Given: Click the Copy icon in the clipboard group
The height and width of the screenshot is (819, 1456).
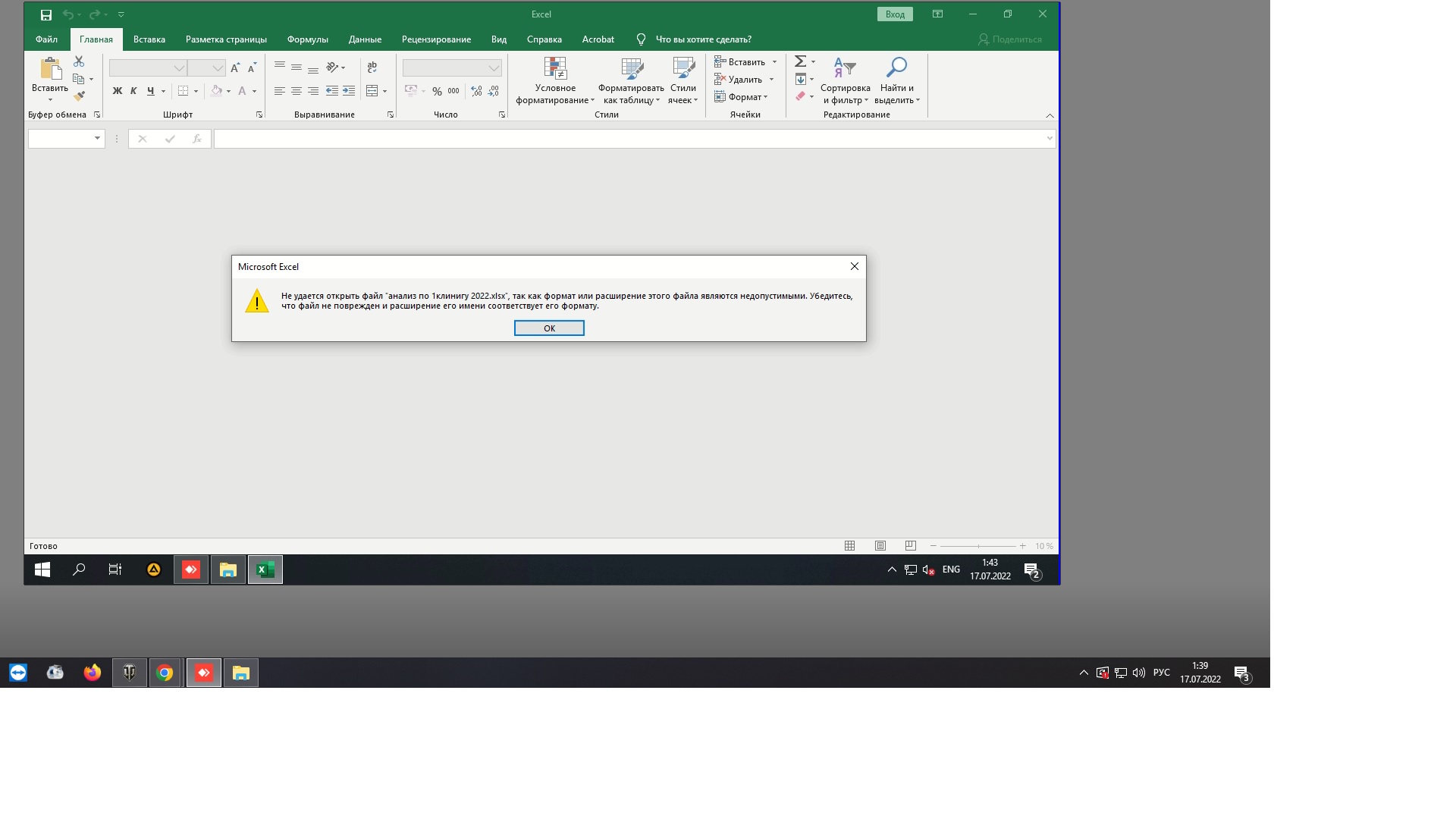Looking at the screenshot, I should click(79, 79).
